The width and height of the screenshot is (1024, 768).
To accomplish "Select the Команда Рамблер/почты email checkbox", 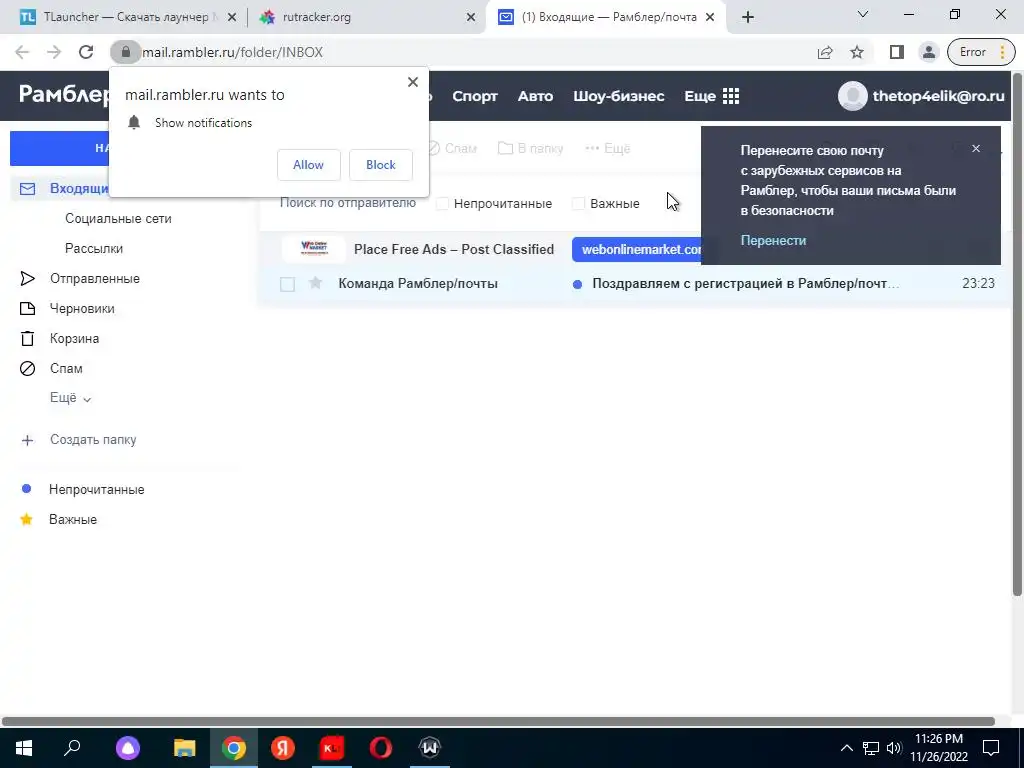I will (x=287, y=284).
